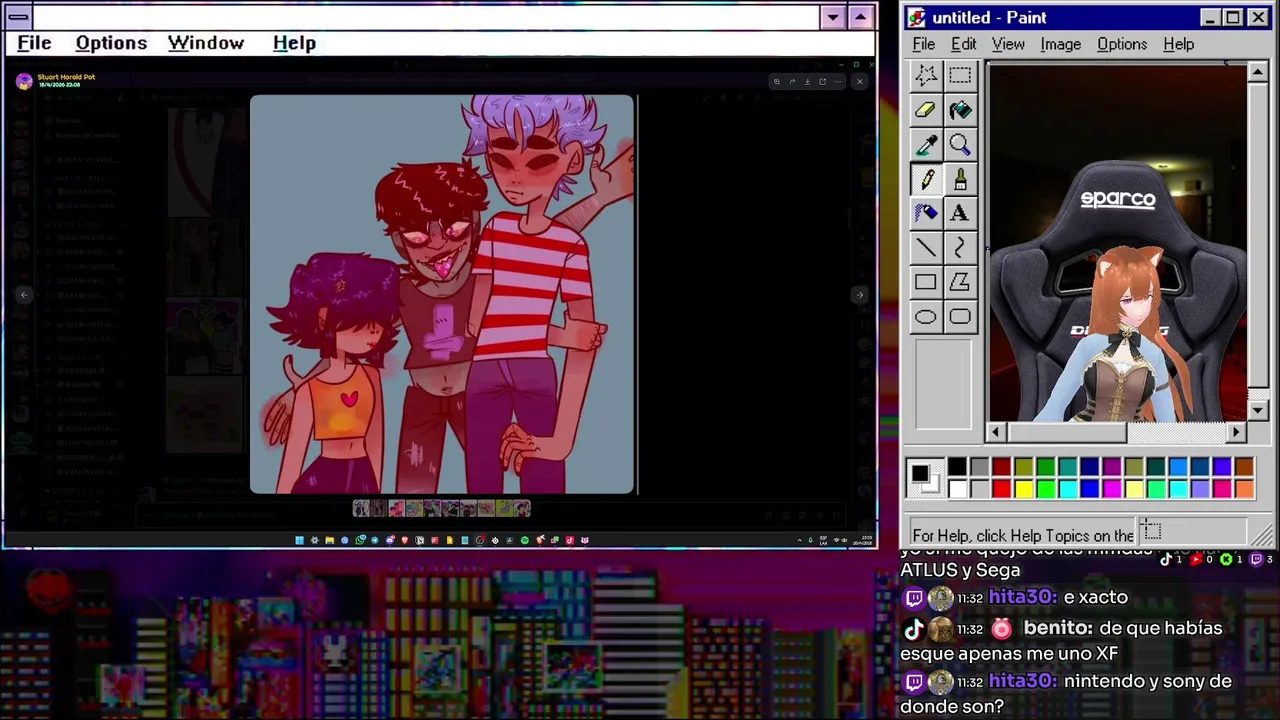Choose the magenta color swatch
1280x720 pixels.
(1112, 489)
